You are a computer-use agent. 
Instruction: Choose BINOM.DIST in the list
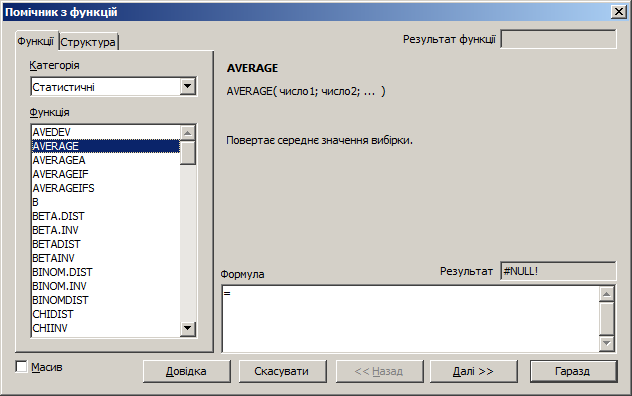(106, 272)
